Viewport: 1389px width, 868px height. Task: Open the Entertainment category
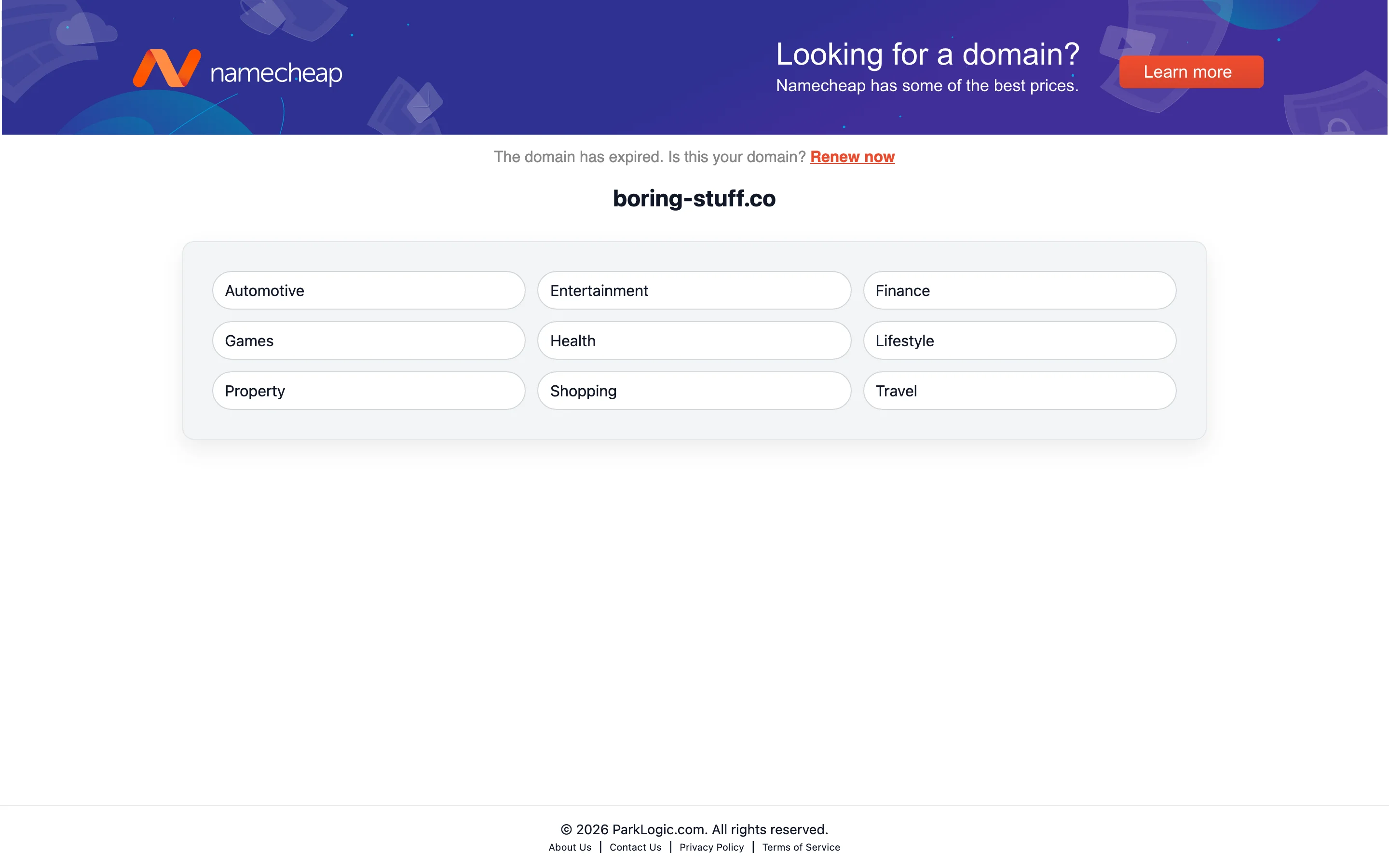[x=694, y=290]
